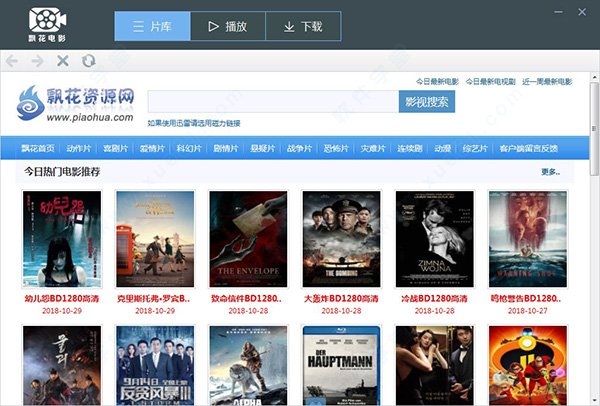
Task: Open the Alpha movie poster
Action: (248, 365)
